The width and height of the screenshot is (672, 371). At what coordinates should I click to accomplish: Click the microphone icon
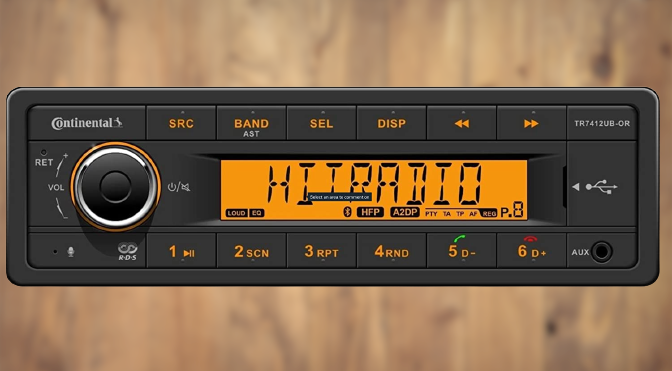71,251
